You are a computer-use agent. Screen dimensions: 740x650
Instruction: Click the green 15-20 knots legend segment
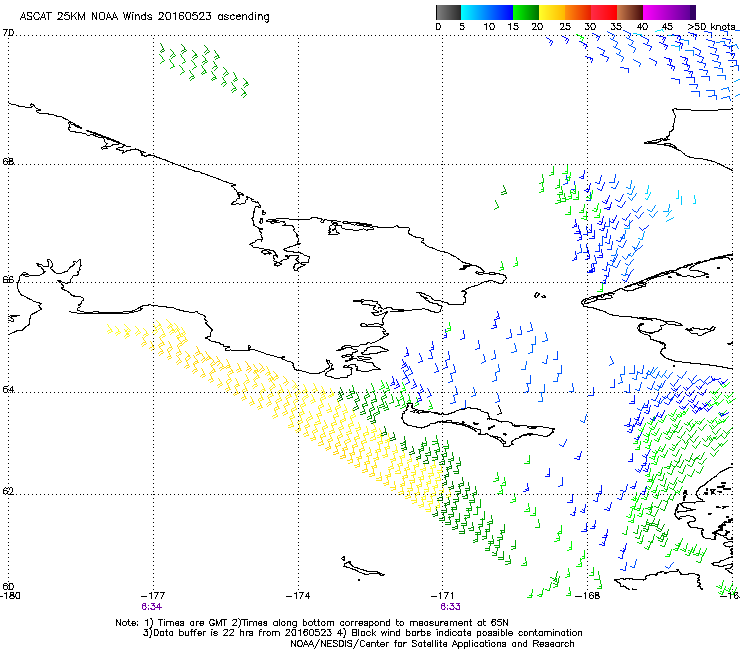526,12
